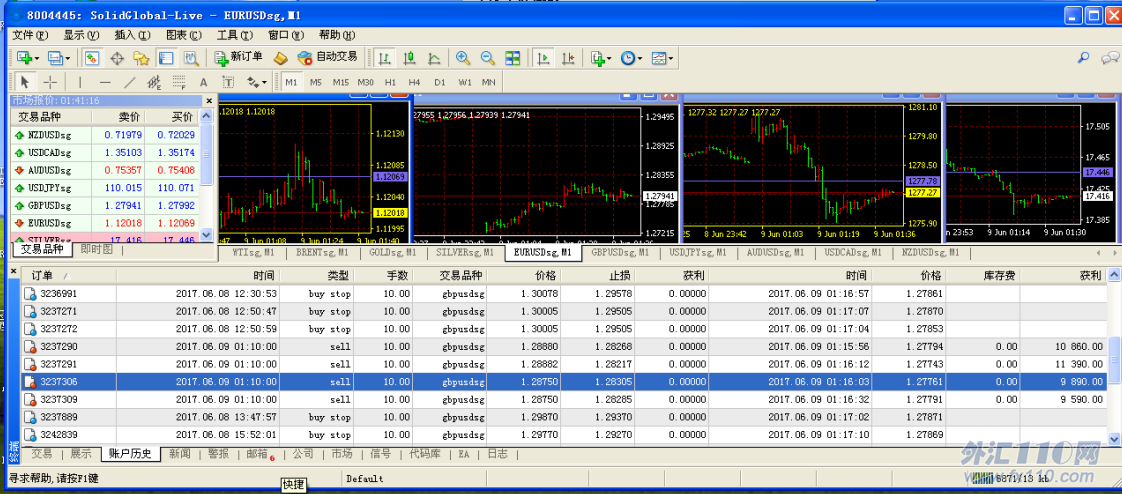Viewport: 1122px width, 494px height.
Task: Switch timeframe to H1
Action: click(391, 82)
